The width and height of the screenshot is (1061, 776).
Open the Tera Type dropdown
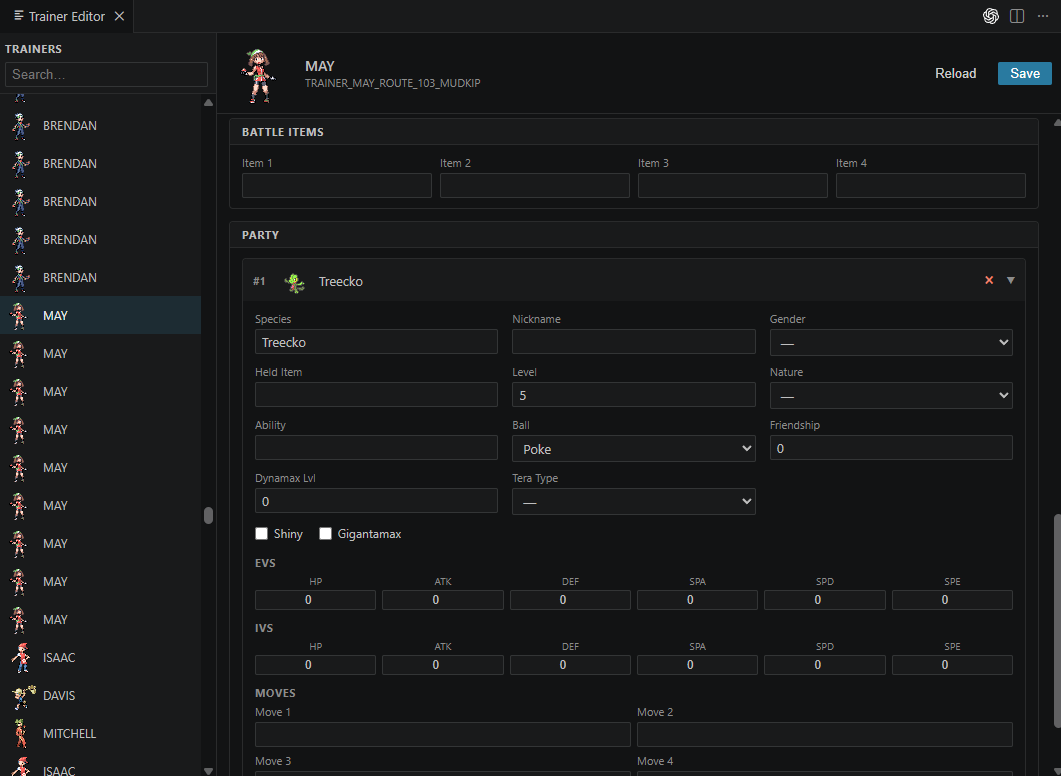[x=633, y=501]
